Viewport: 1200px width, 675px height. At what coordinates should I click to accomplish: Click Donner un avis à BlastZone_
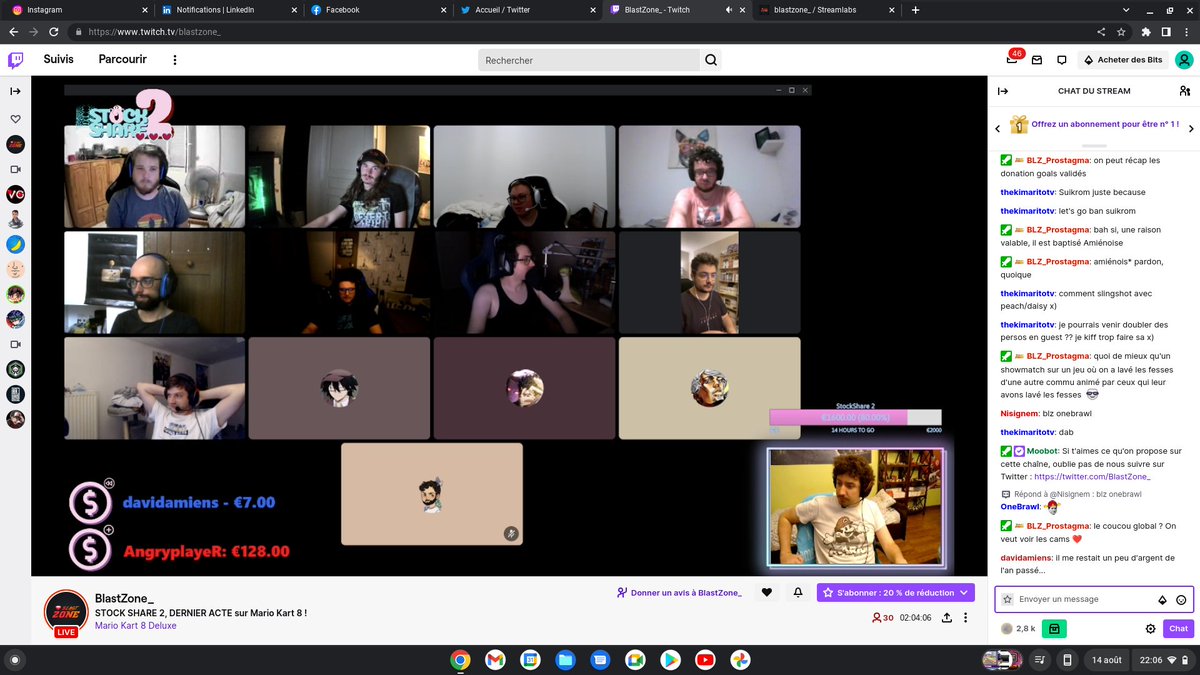[x=680, y=592]
